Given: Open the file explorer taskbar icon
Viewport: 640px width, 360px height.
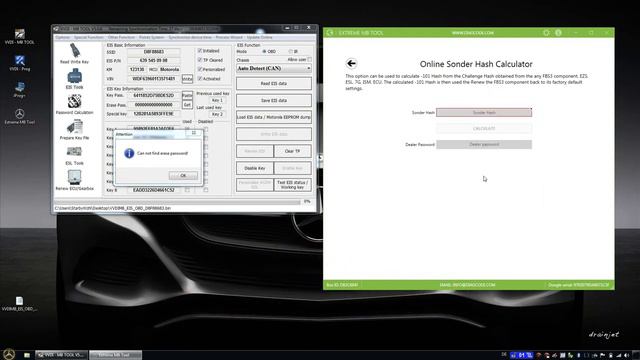Looking at the screenshot, I should pyautogui.click(x=27, y=355).
